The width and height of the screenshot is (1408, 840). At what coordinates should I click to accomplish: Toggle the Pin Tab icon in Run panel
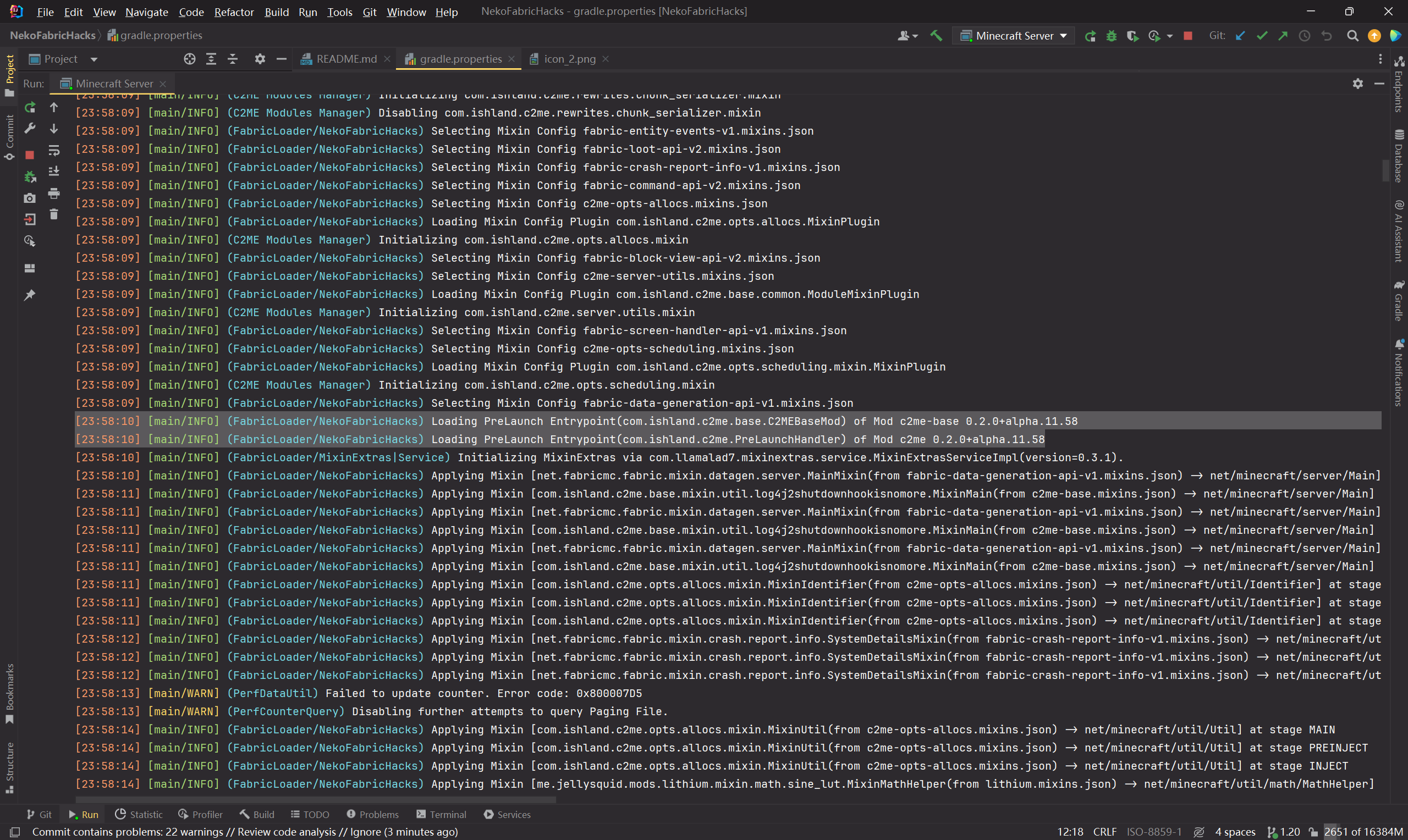[30, 295]
